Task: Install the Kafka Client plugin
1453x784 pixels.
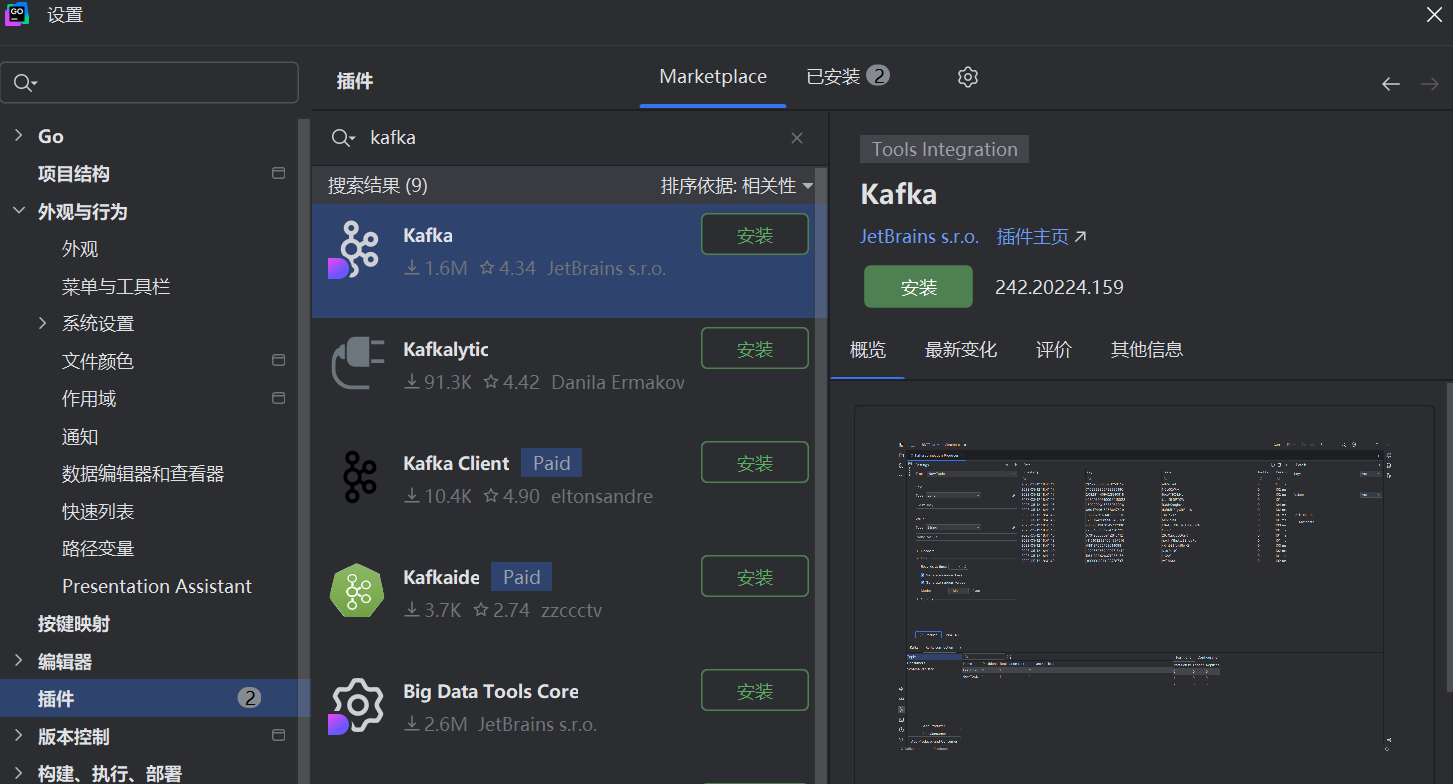Action: click(x=755, y=463)
